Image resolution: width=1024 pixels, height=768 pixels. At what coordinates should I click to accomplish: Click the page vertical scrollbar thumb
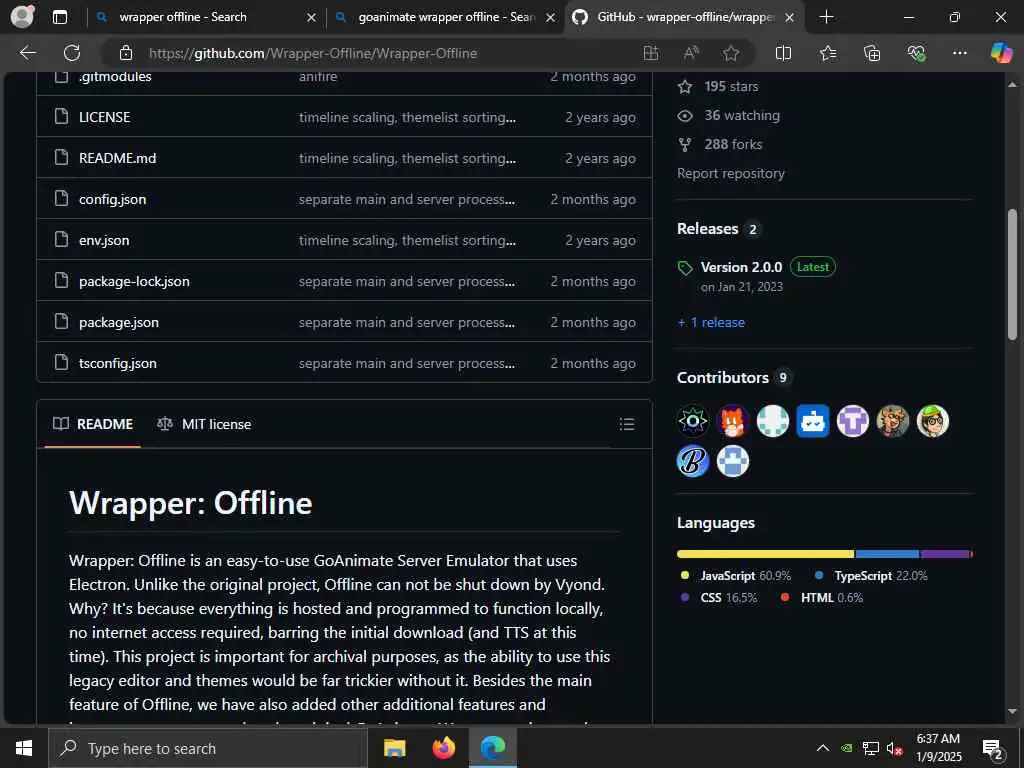coord(1012,274)
